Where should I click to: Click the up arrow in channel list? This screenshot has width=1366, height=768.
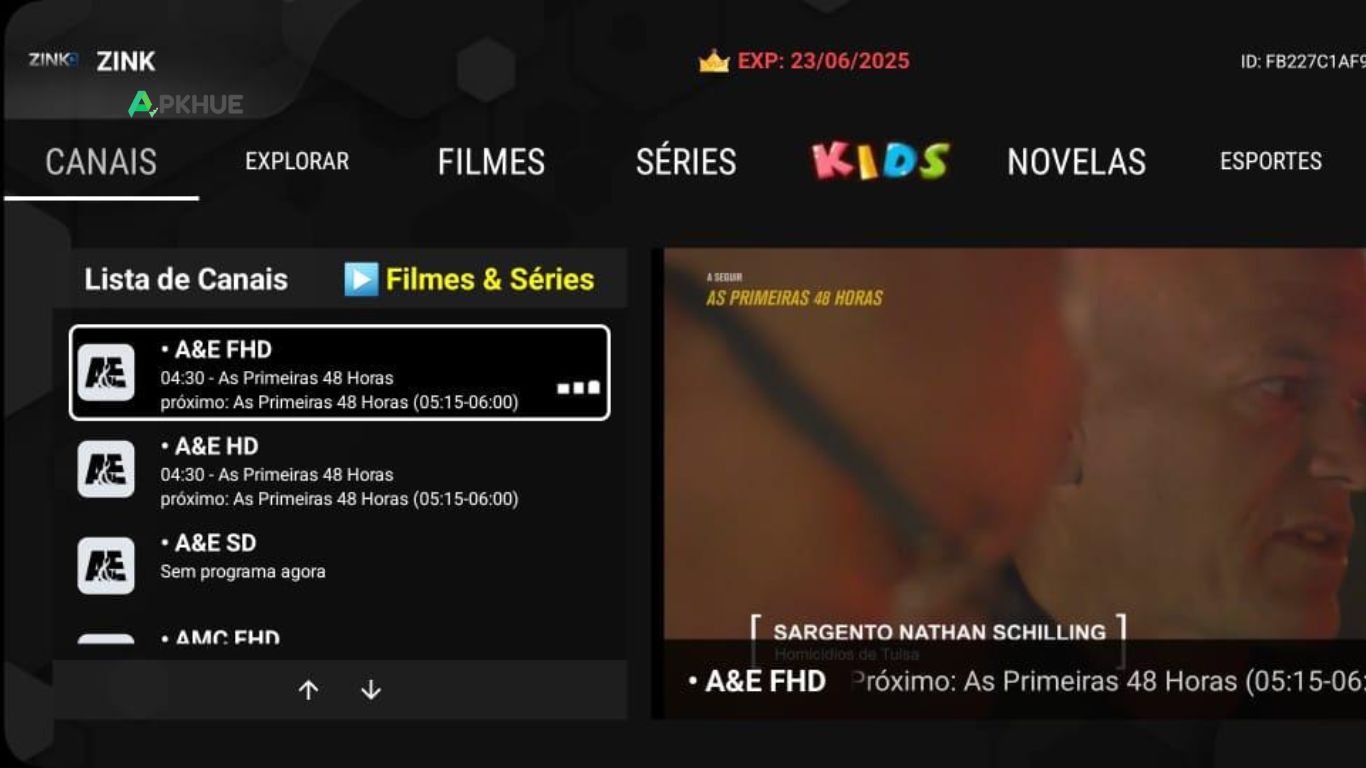pos(309,690)
